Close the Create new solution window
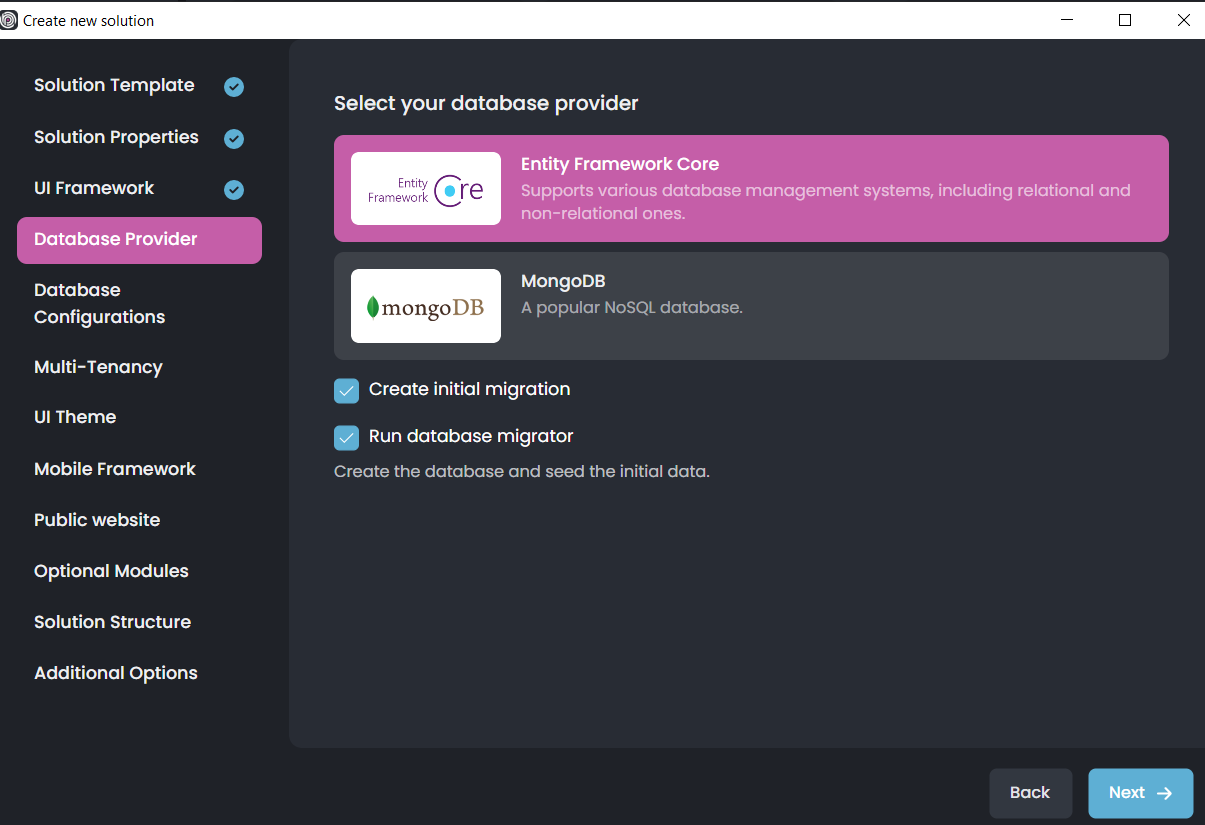 pos(1183,20)
